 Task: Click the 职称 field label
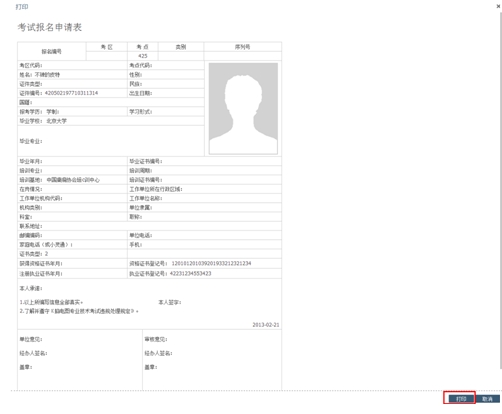tap(136, 217)
